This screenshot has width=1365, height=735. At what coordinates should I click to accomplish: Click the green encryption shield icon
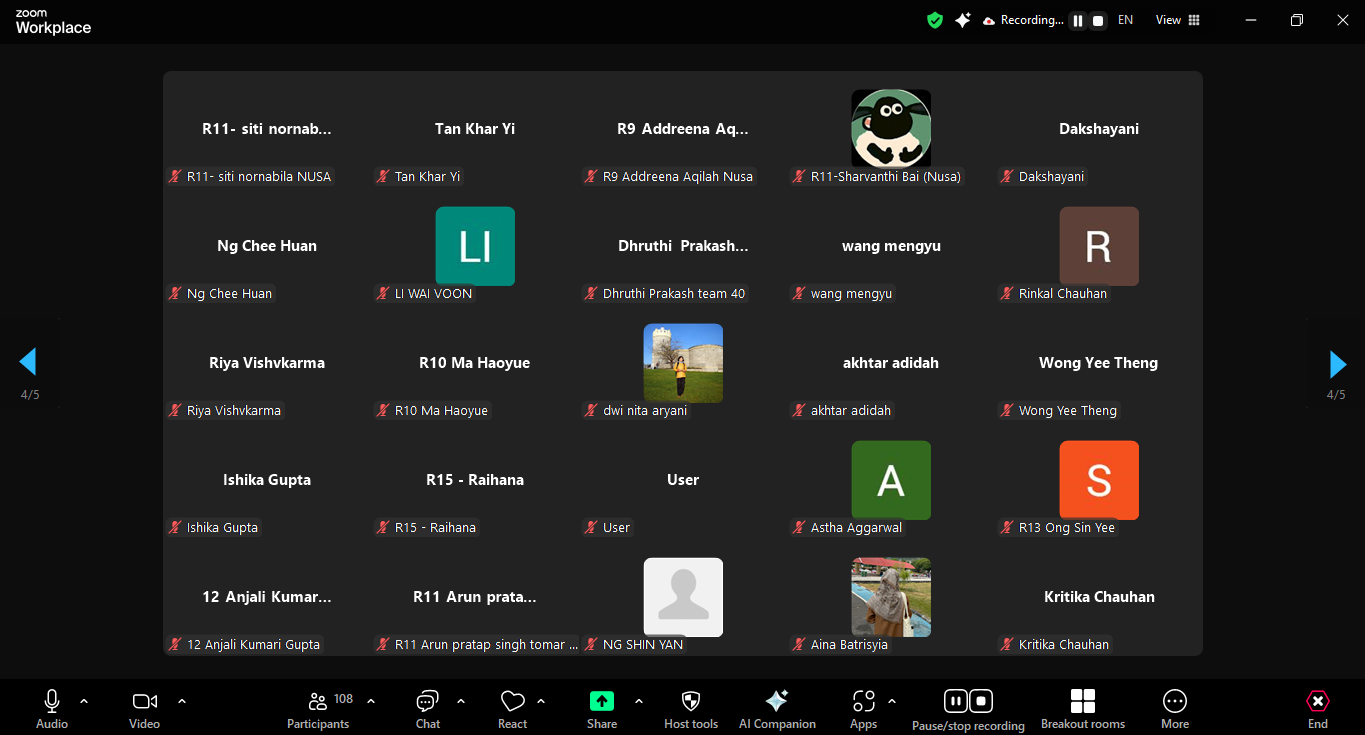click(935, 20)
